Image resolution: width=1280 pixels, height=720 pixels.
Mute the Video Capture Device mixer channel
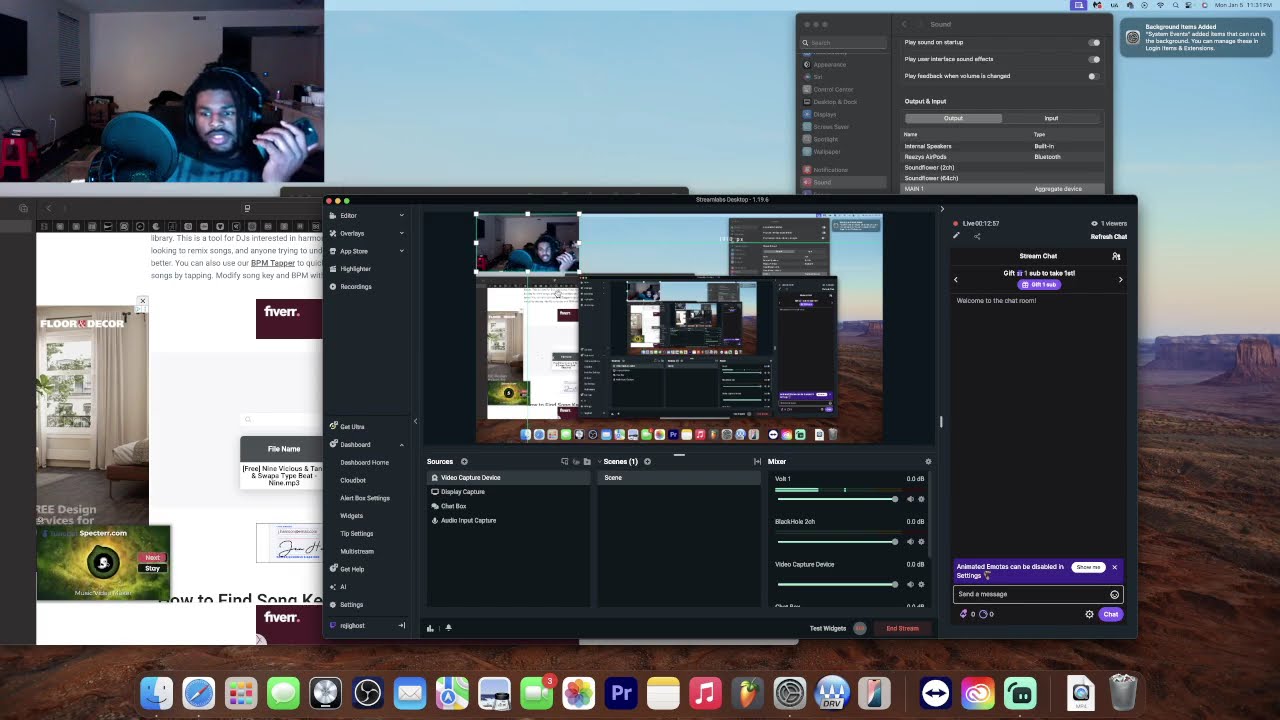click(x=910, y=584)
